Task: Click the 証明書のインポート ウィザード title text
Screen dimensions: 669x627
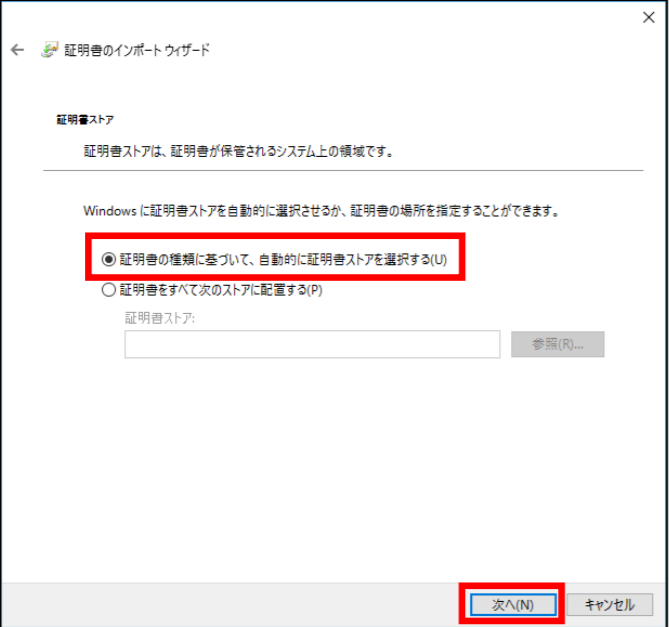Action: 137,50
